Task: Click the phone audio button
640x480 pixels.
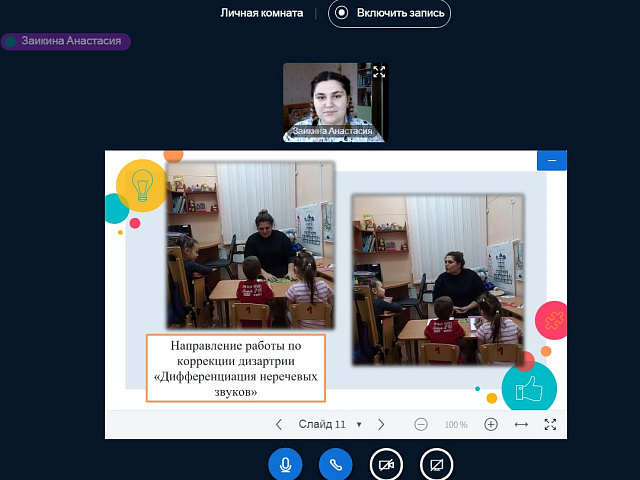Action: pos(336,465)
